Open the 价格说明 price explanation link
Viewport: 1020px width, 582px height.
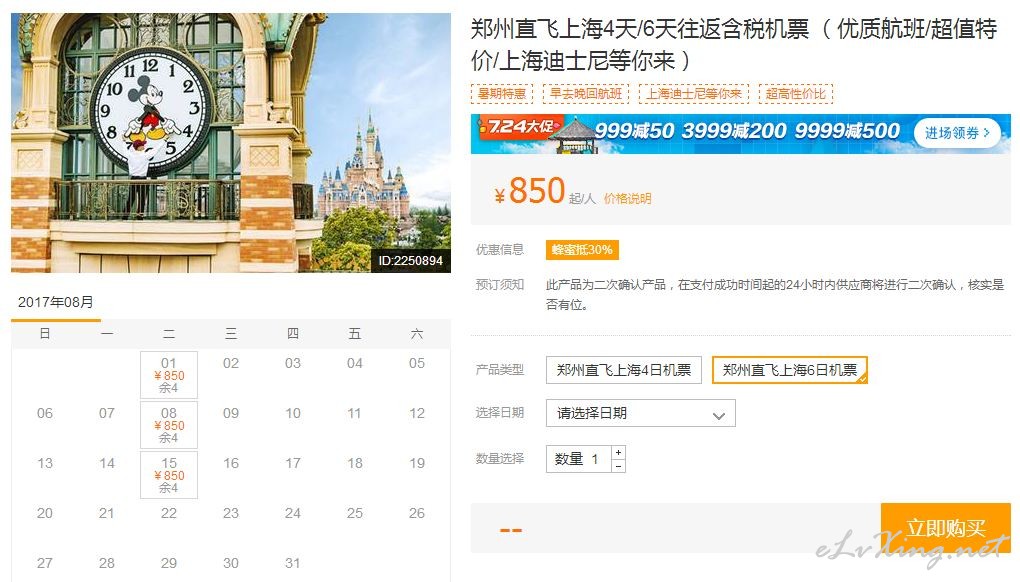click(627, 198)
